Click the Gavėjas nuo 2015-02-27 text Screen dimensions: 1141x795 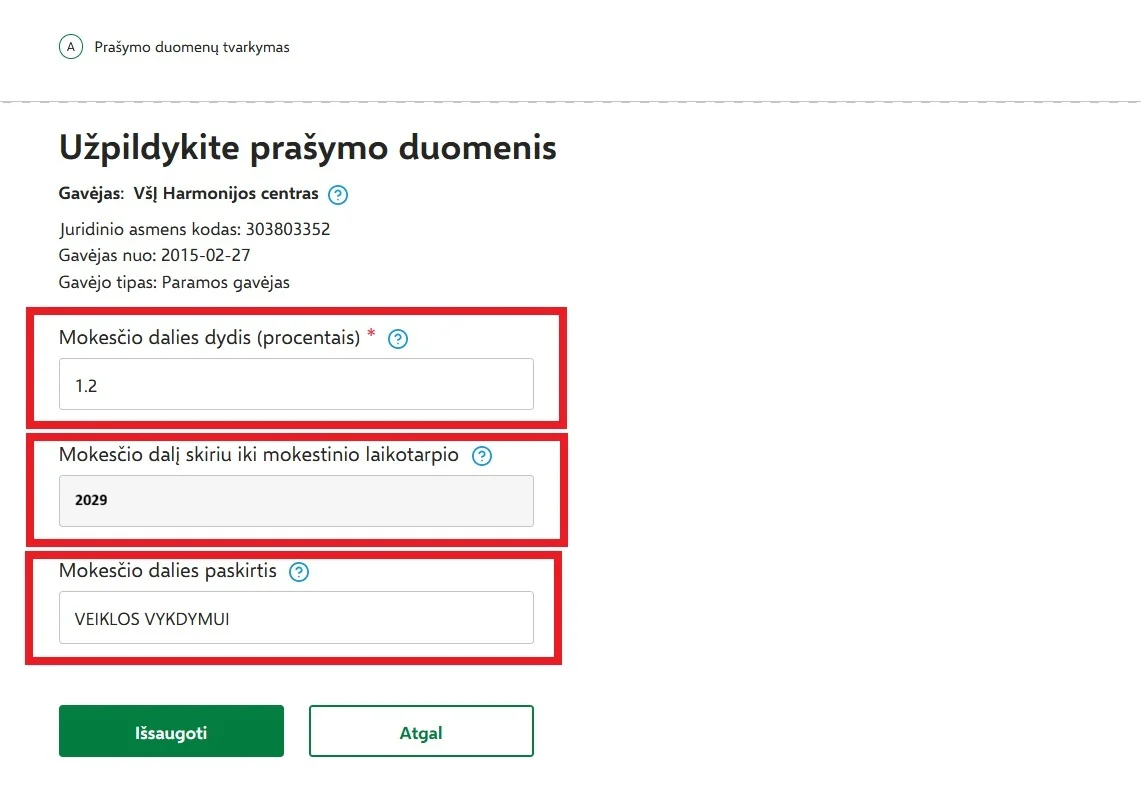[154, 255]
